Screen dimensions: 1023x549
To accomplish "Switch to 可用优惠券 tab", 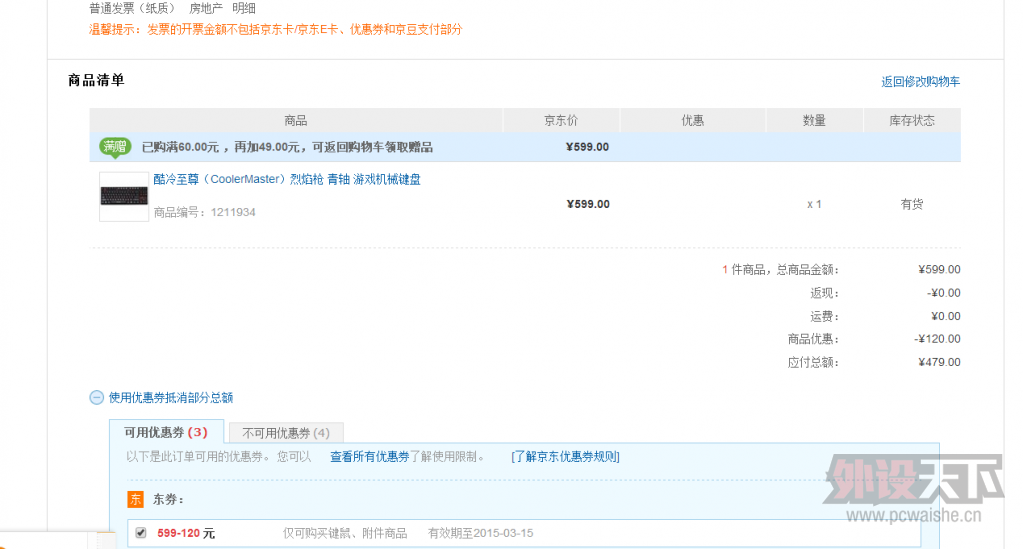I will tap(166, 433).
